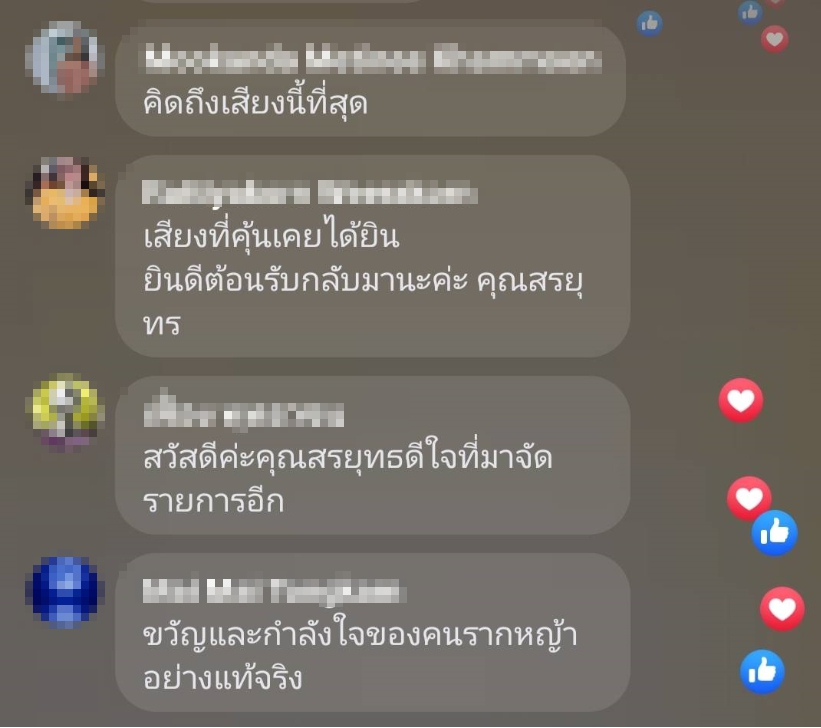Click the blurred name above เสียงที่คุ้นเคยได้ยิน
The height and width of the screenshot is (728, 821).
[x=310, y=192]
